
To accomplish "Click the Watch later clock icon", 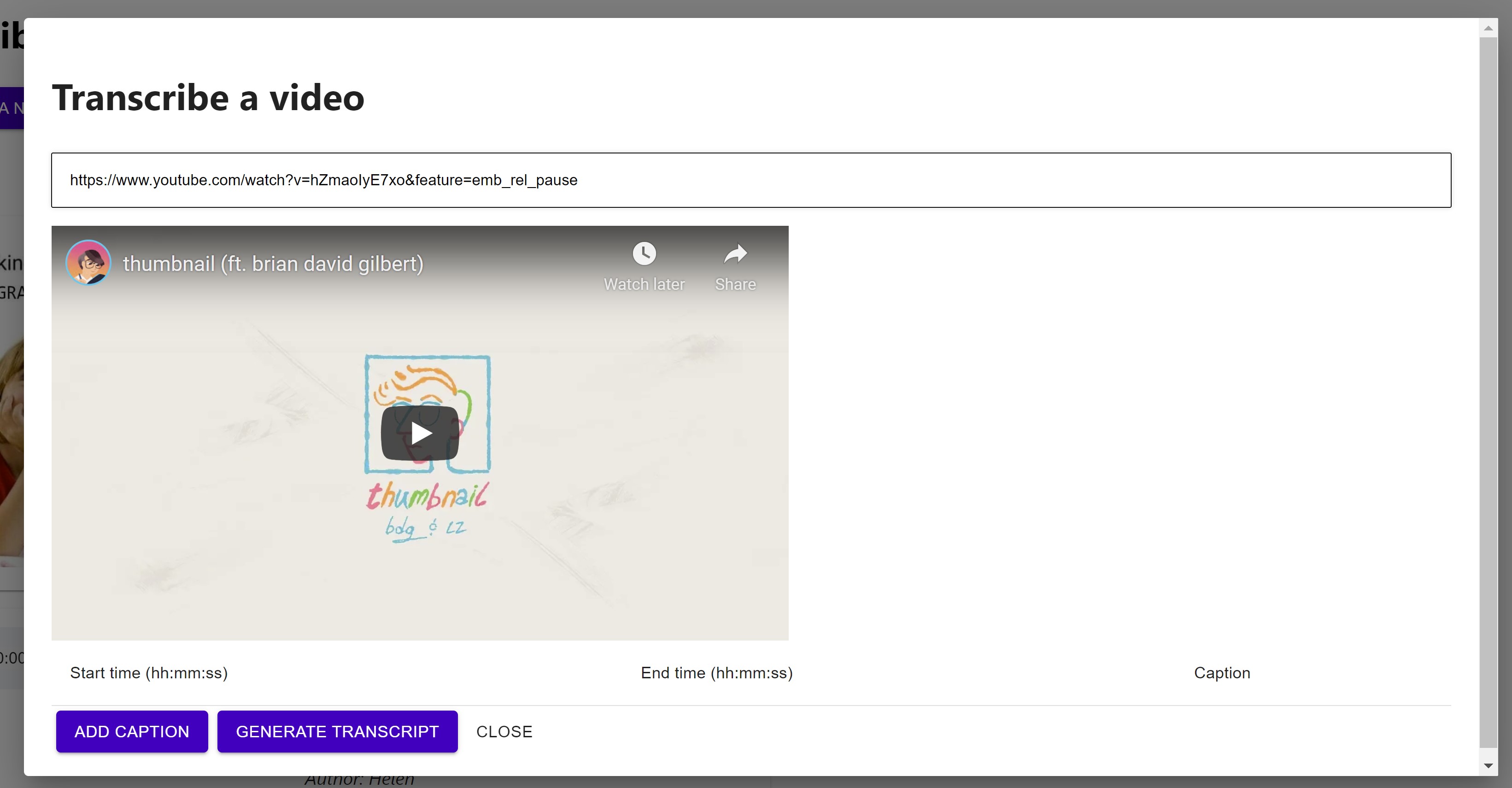I will 644,253.
